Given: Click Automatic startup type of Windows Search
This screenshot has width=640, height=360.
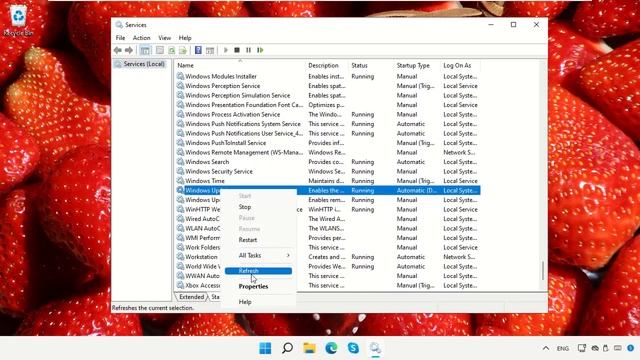Looking at the screenshot, I should tap(411, 162).
